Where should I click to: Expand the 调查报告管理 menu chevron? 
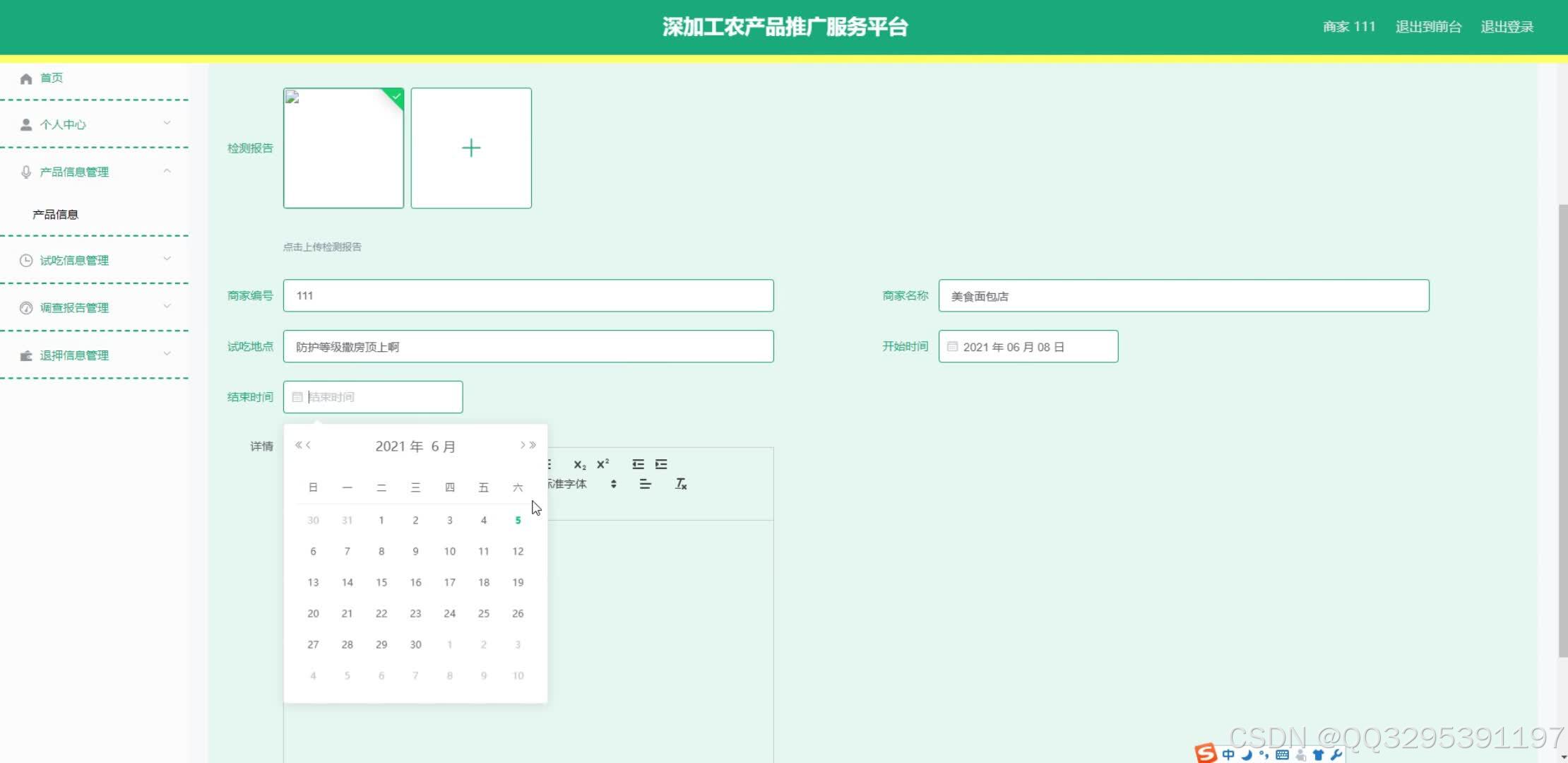pos(167,306)
